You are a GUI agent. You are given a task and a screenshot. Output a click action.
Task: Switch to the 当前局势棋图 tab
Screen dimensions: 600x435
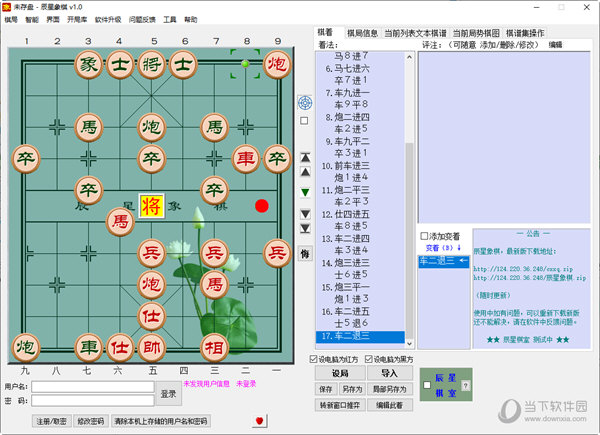click(x=476, y=33)
